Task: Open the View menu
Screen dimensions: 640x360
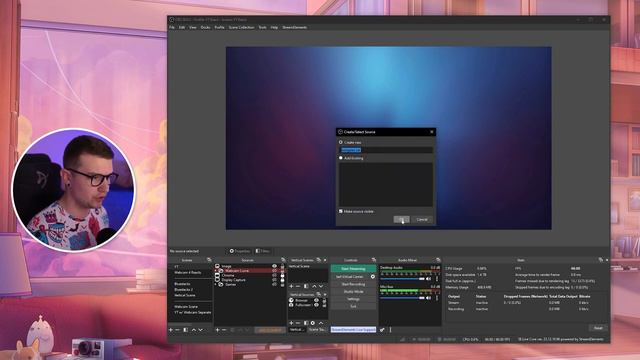Action: tap(193, 27)
